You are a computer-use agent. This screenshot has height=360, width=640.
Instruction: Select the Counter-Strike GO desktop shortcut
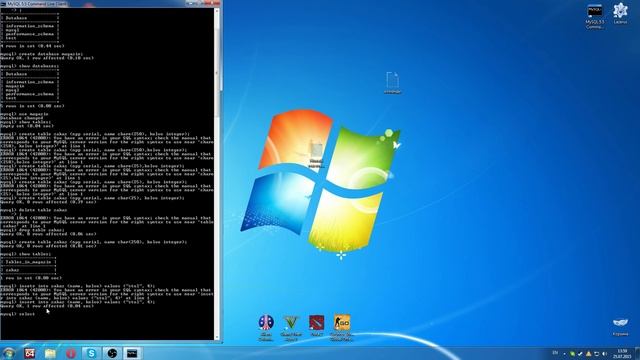point(342,327)
